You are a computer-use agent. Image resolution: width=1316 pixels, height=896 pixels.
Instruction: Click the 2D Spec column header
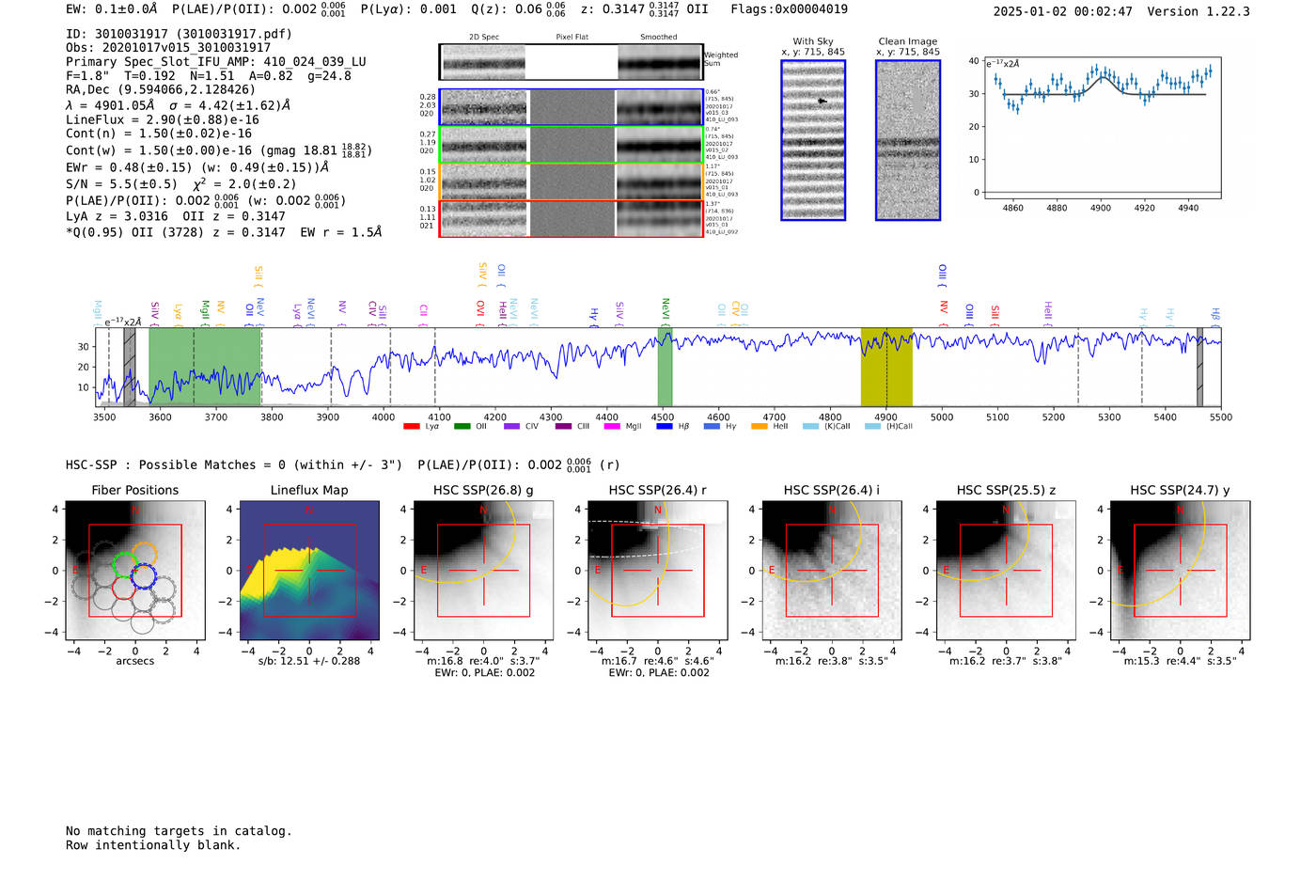pyautogui.click(x=484, y=38)
